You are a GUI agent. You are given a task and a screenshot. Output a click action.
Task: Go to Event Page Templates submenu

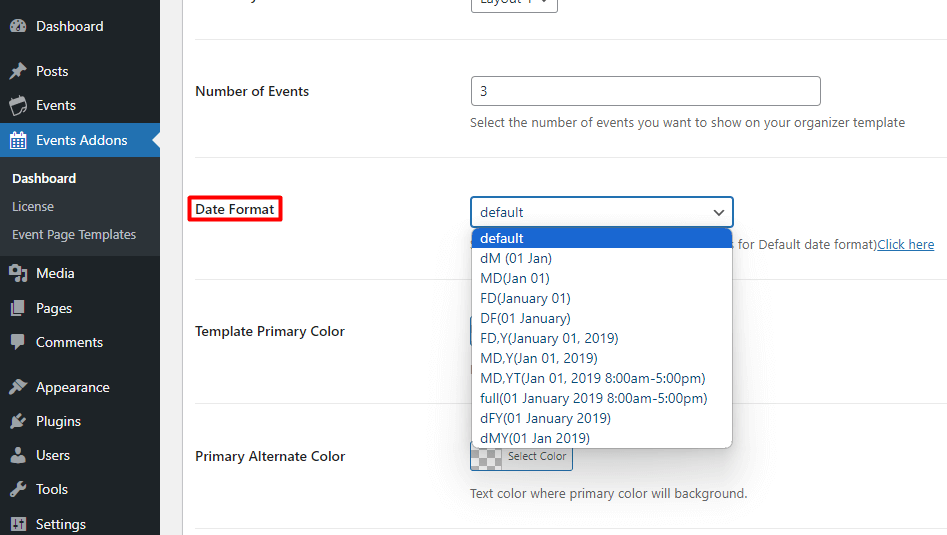point(74,234)
